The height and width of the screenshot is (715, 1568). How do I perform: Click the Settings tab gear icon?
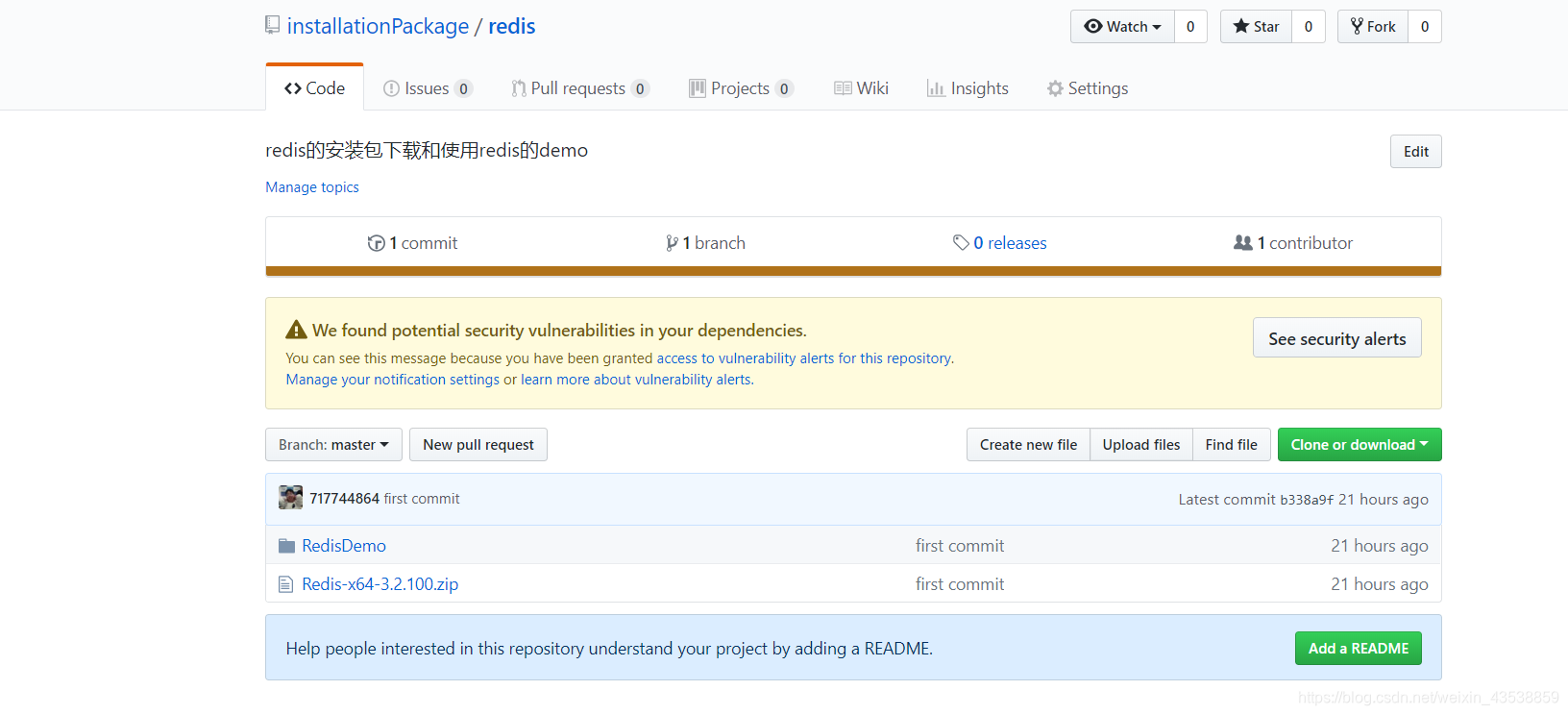click(1055, 88)
